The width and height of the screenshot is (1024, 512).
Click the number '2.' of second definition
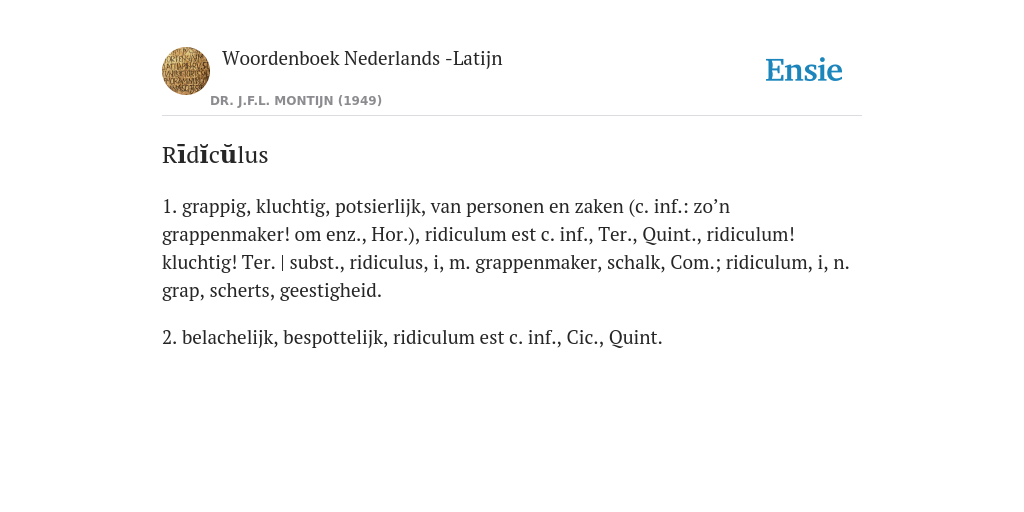point(169,338)
